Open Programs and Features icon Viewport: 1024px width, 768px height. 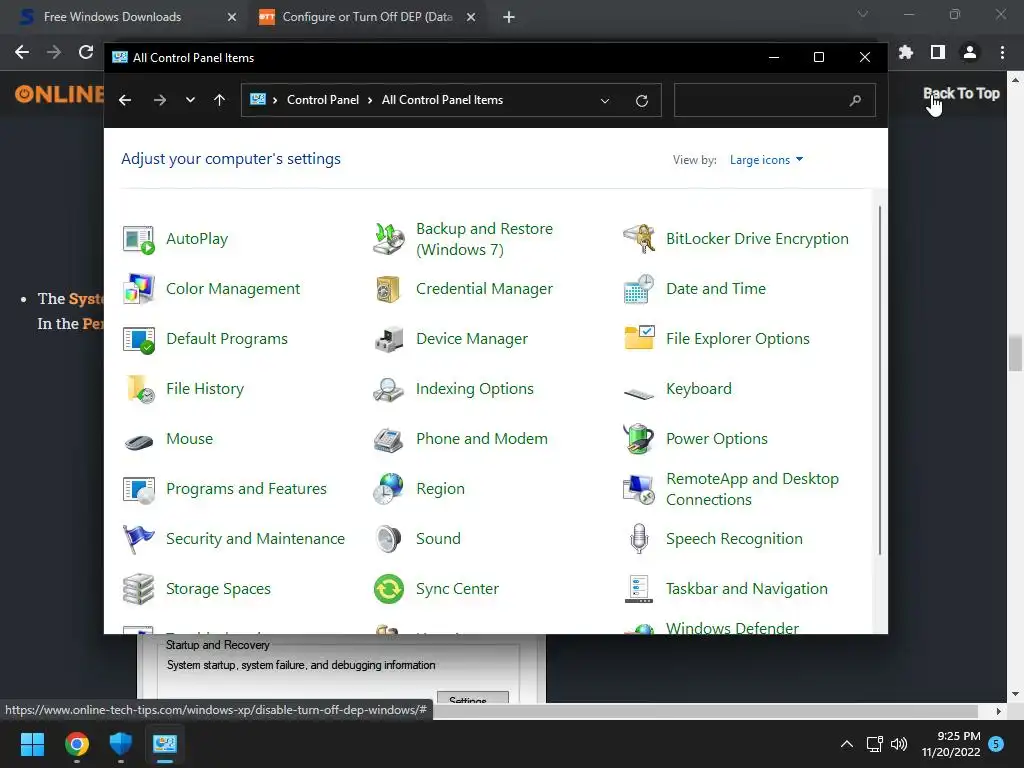pyautogui.click(x=138, y=490)
